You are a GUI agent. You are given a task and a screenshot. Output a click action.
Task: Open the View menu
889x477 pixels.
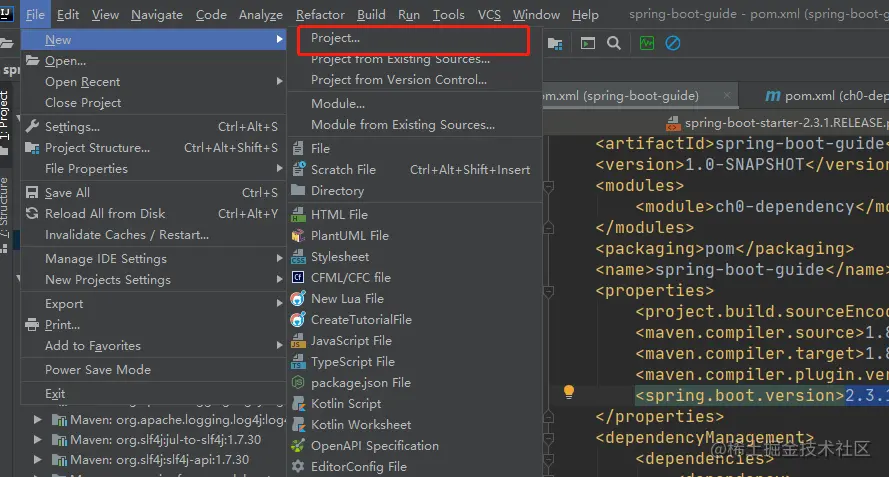[x=105, y=15]
